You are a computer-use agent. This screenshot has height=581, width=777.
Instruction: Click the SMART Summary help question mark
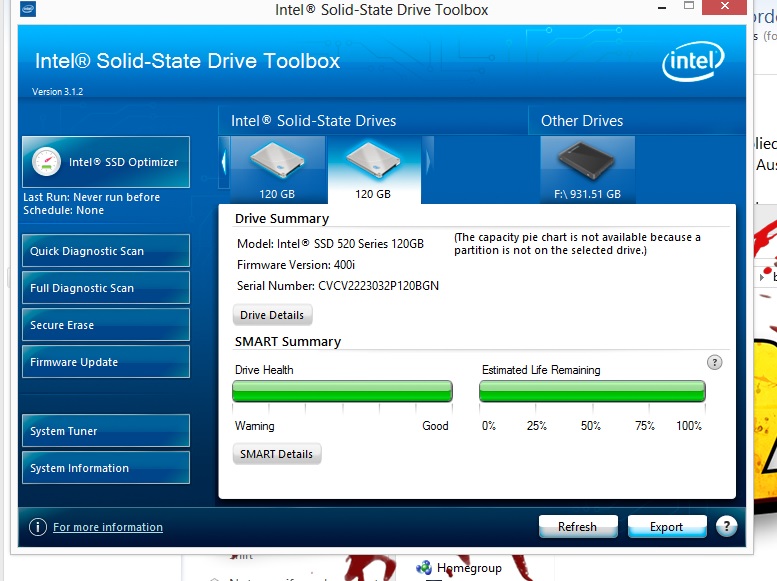point(714,362)
